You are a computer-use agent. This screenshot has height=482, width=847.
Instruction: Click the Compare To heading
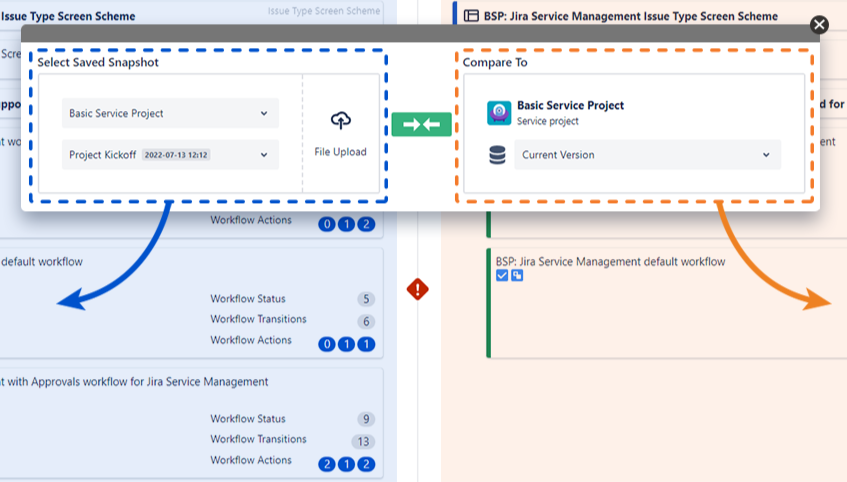coord(495,62)
